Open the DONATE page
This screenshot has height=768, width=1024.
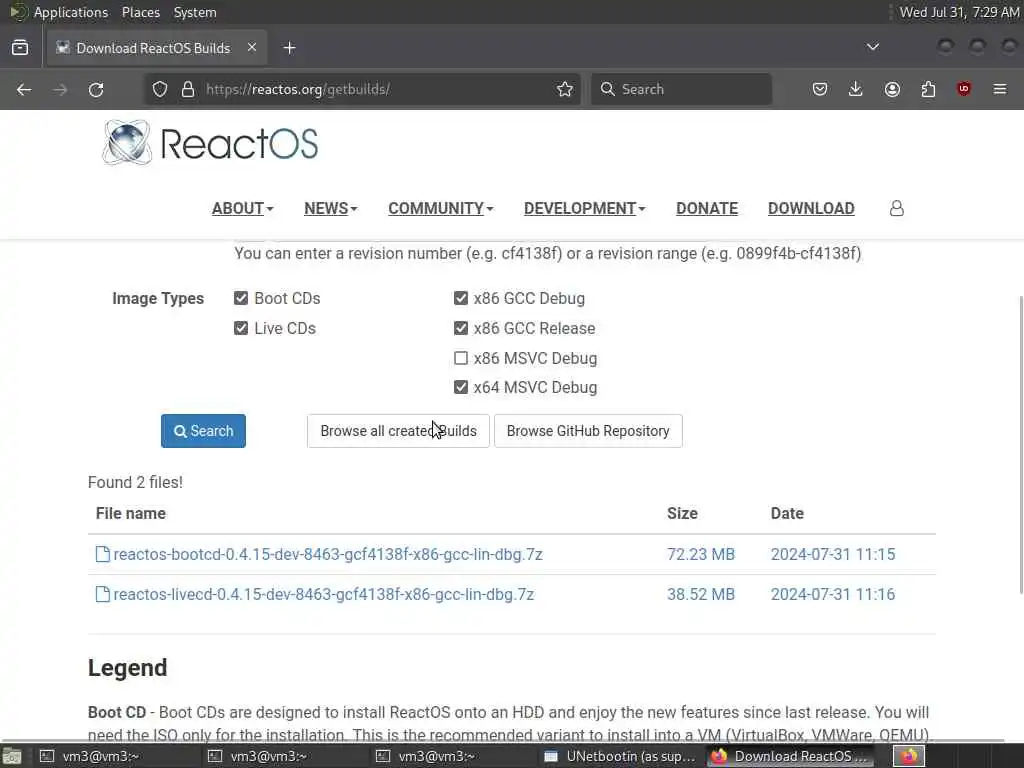[707, 208]
